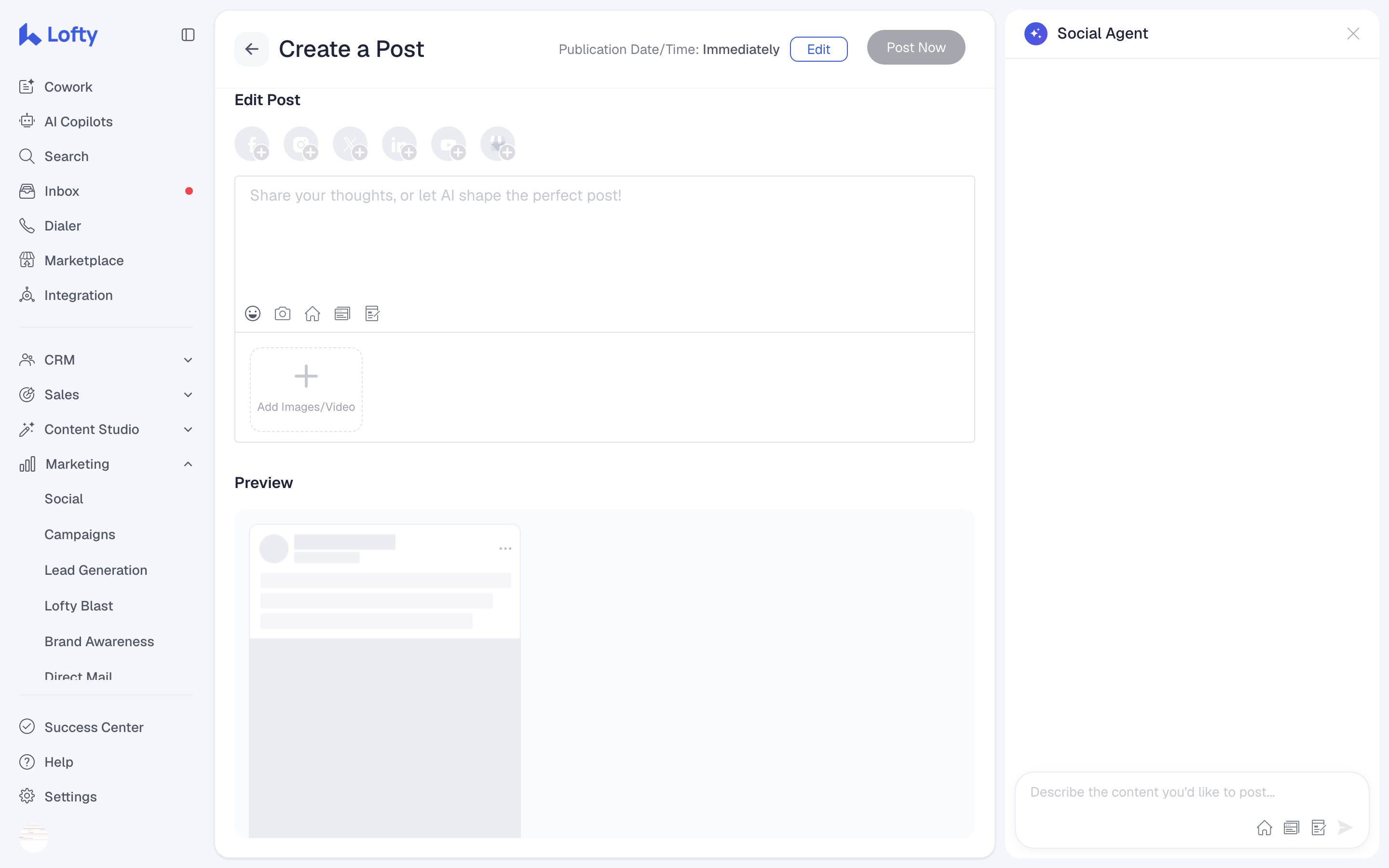Add the sixth social channel icon account
1389x868 pixels.
pyautogui.click(x=498, y=144)
